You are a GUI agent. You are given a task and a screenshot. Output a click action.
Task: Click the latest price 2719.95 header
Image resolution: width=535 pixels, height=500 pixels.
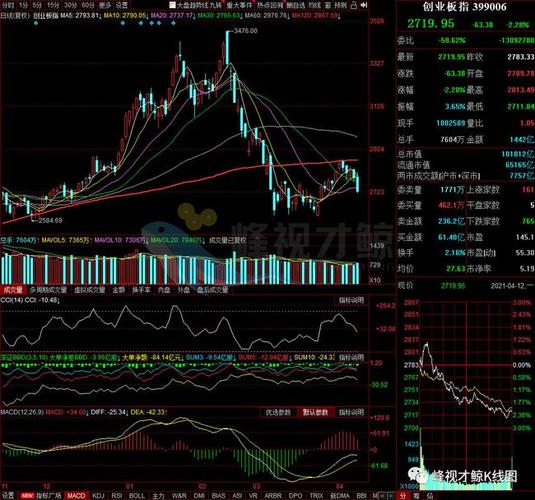pyautogui.click(x=431, y=24)
